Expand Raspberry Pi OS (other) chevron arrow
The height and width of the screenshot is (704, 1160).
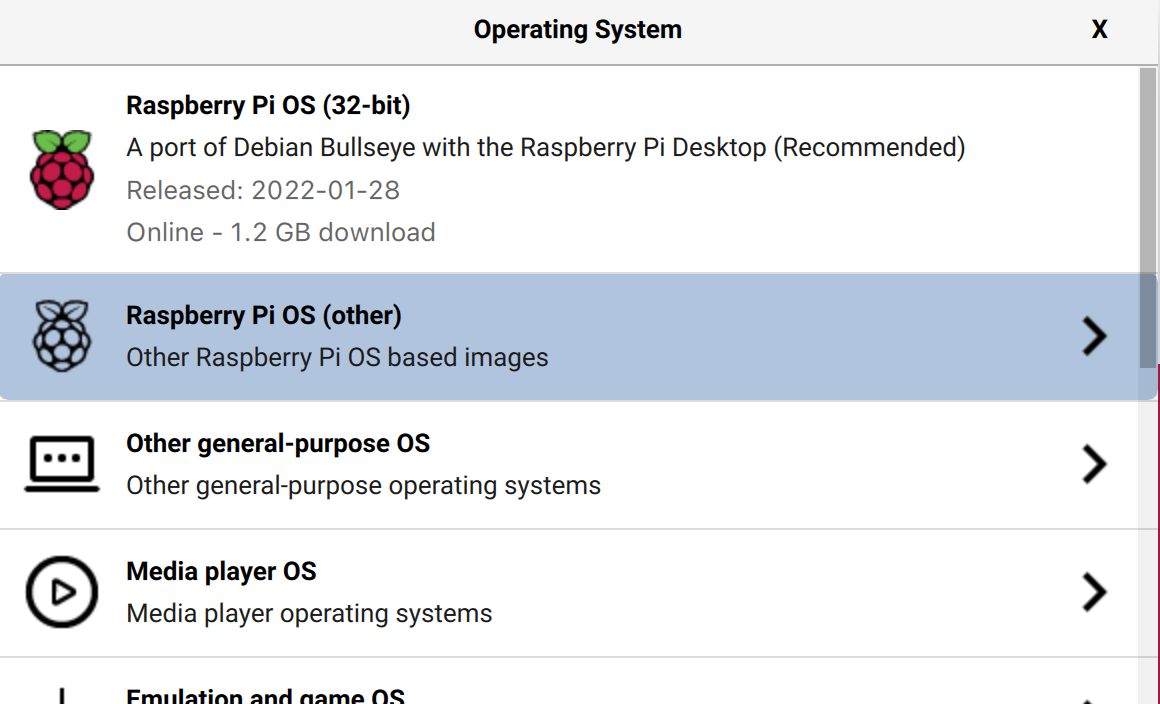coord(1094,336)
